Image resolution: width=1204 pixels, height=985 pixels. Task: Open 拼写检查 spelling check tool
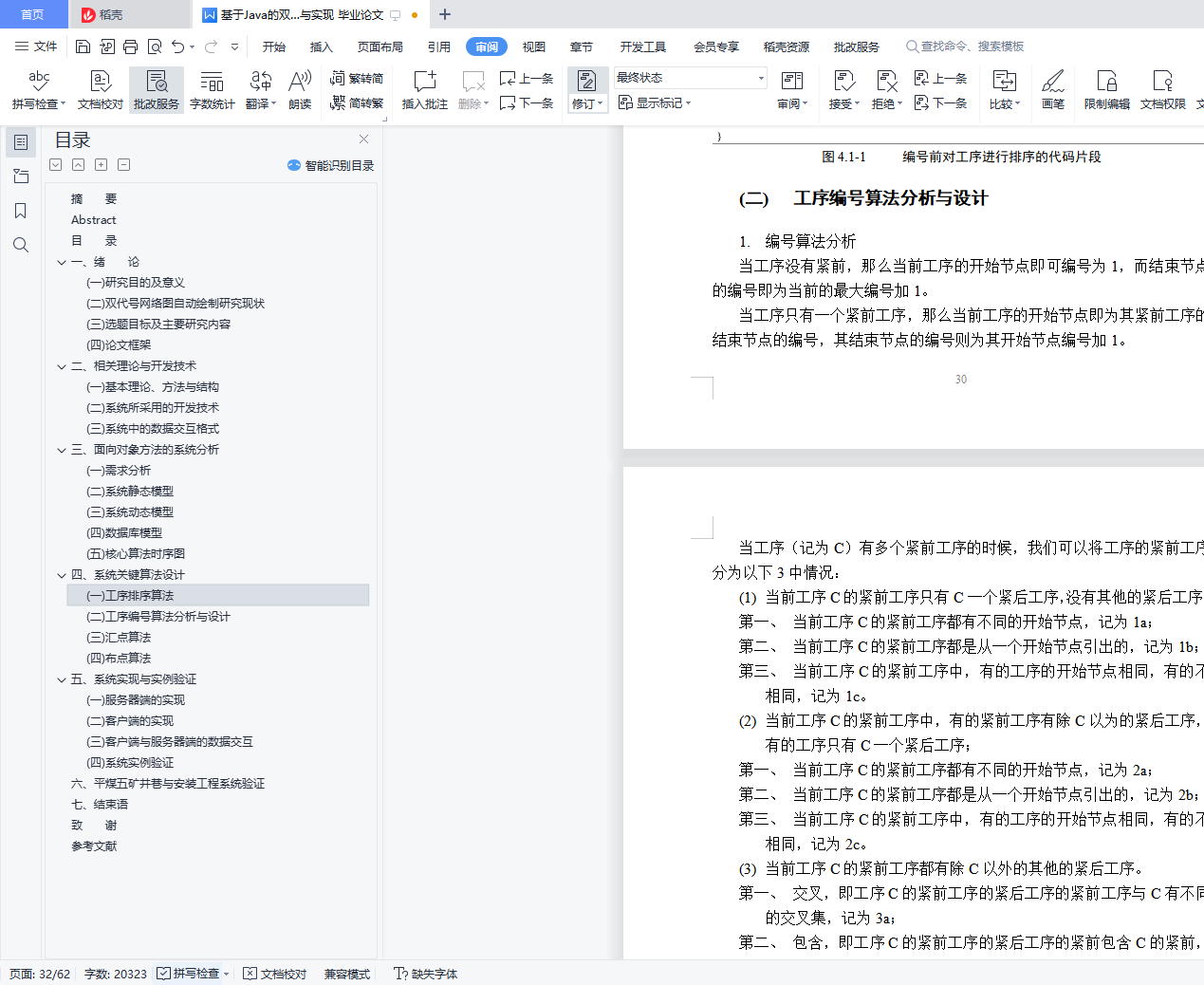[x=39, y=90]
